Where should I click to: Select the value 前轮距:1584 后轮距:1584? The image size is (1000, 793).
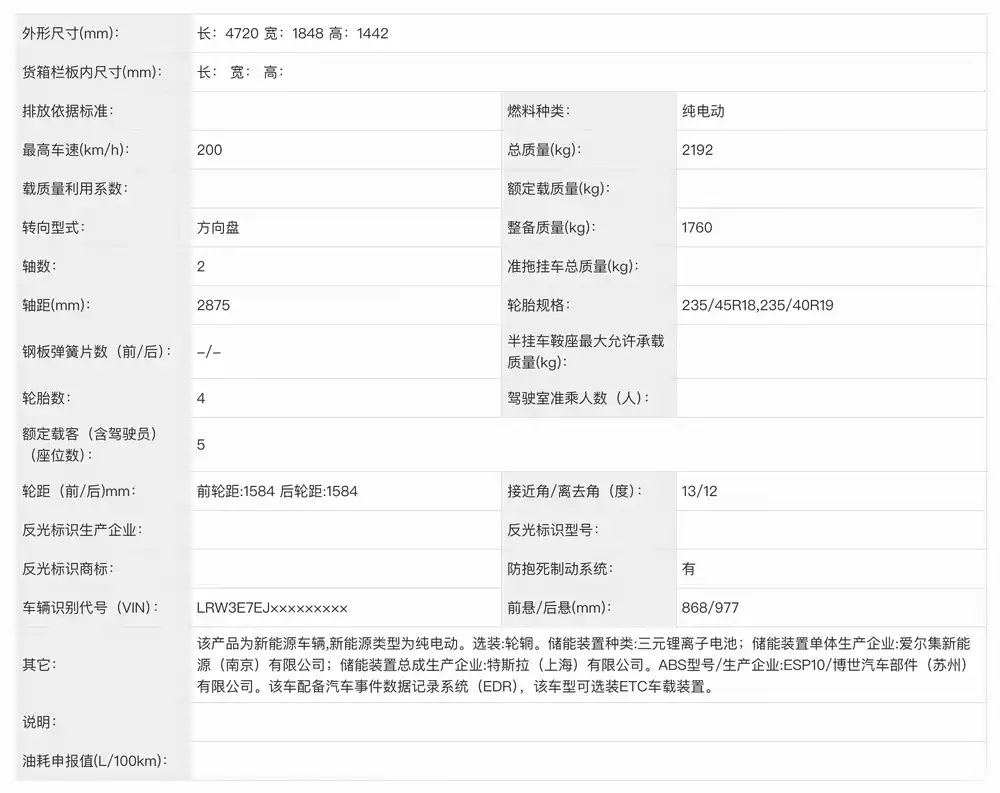pyautogui.click(x=277, y=491)
